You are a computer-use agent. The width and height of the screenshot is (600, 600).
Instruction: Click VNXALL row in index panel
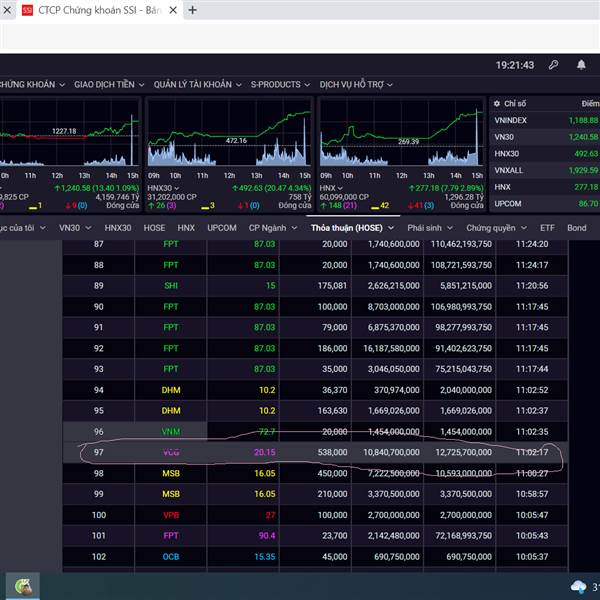click(546, 170)
